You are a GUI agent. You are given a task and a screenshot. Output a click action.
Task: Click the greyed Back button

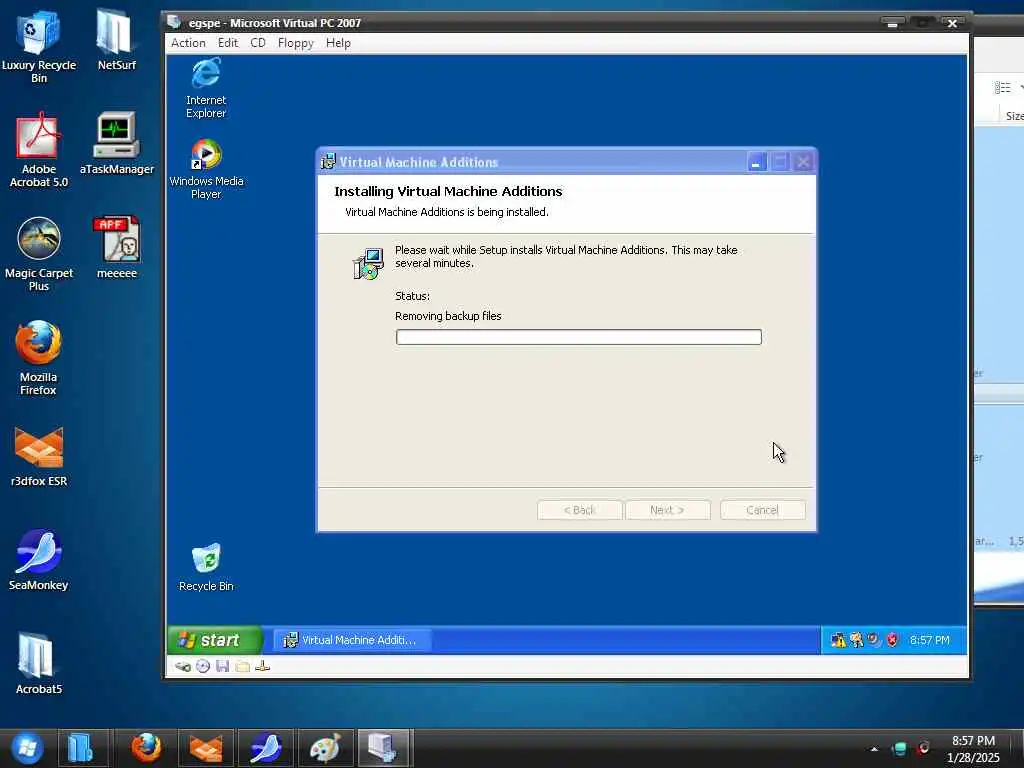tap(580, 510)
